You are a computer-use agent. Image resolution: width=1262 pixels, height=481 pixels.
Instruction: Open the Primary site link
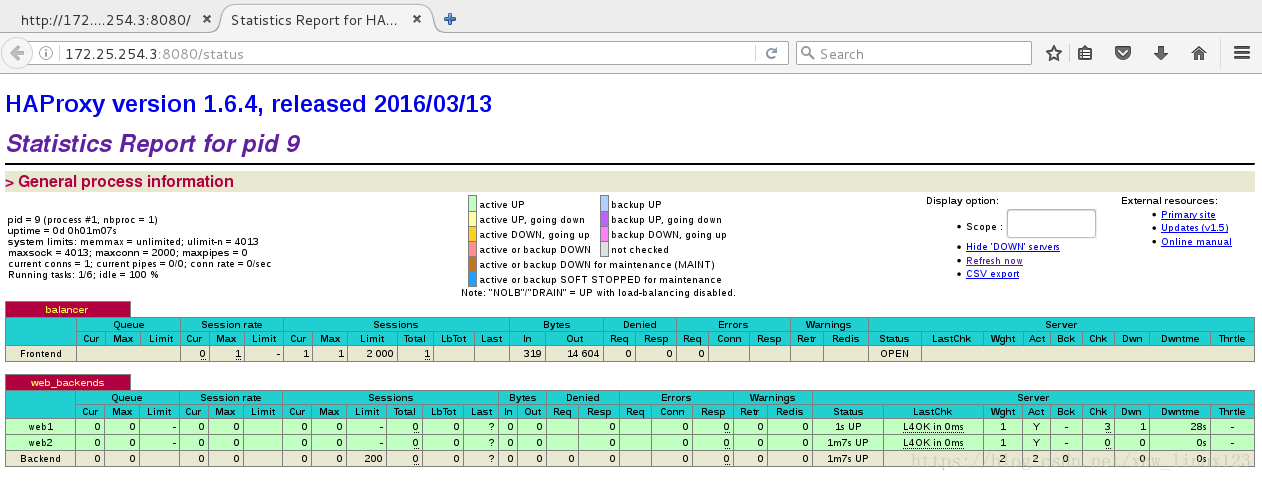click(1188, 215)
